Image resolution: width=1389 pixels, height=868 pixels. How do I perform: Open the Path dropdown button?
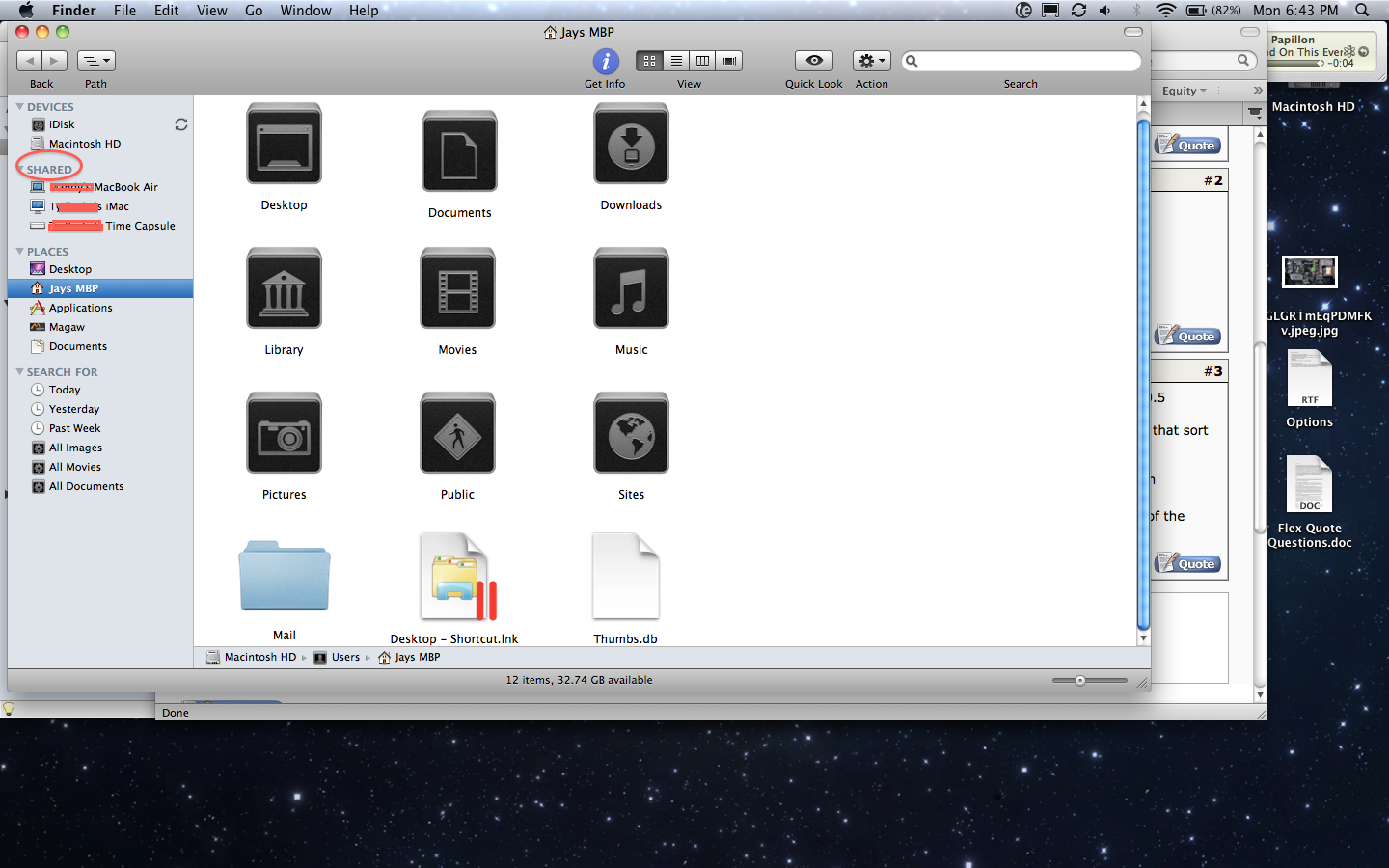[95, 61]
